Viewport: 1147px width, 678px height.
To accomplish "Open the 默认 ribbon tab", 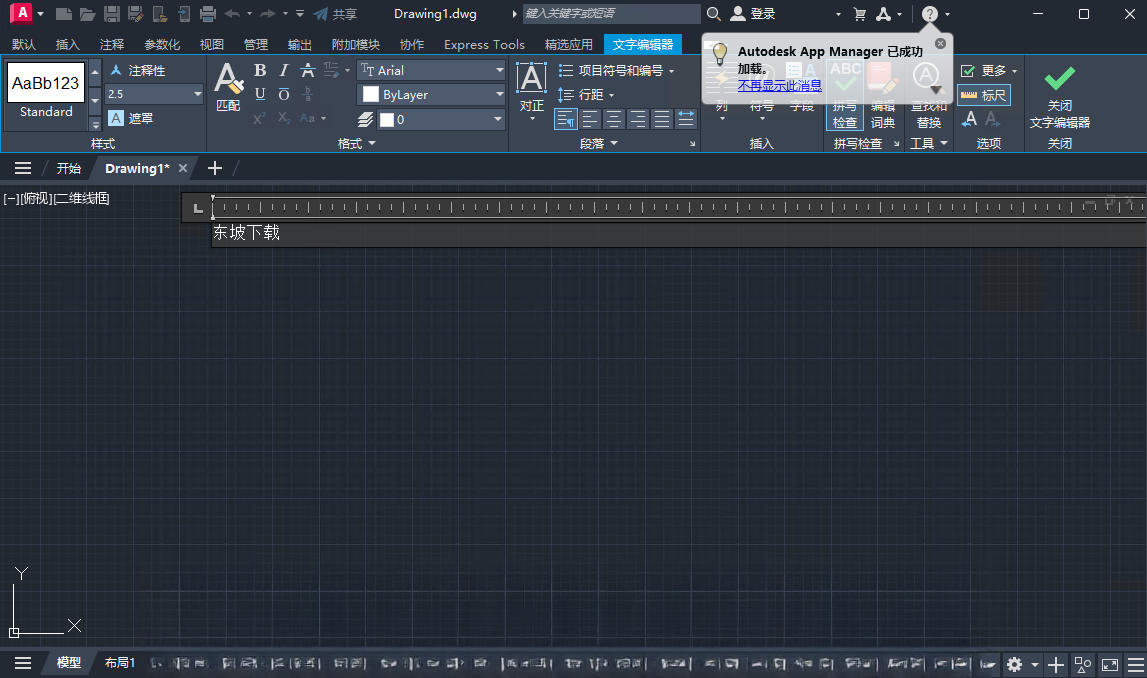I will coord(24,45).
